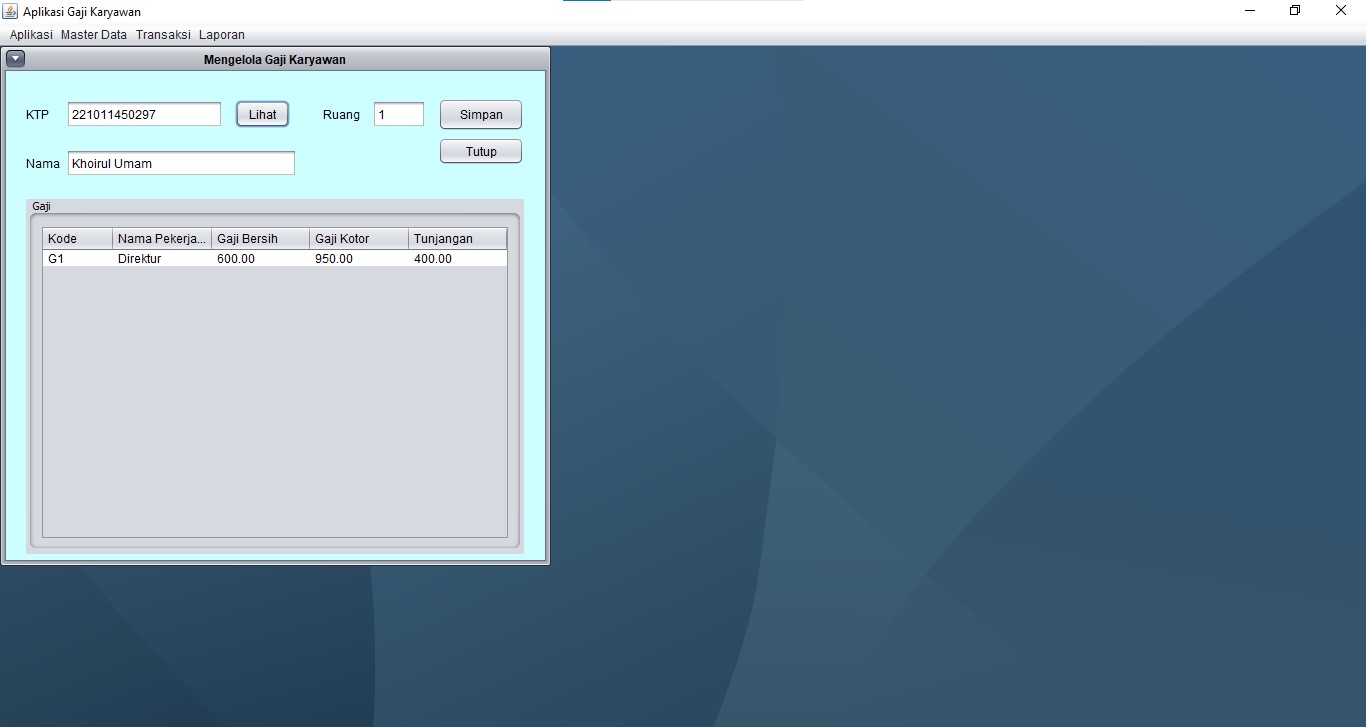Viewport: 1366px width, 727px height.
Task: Close the Aplikasi Gaji Karyawan window
Action: coord(1341,11)
